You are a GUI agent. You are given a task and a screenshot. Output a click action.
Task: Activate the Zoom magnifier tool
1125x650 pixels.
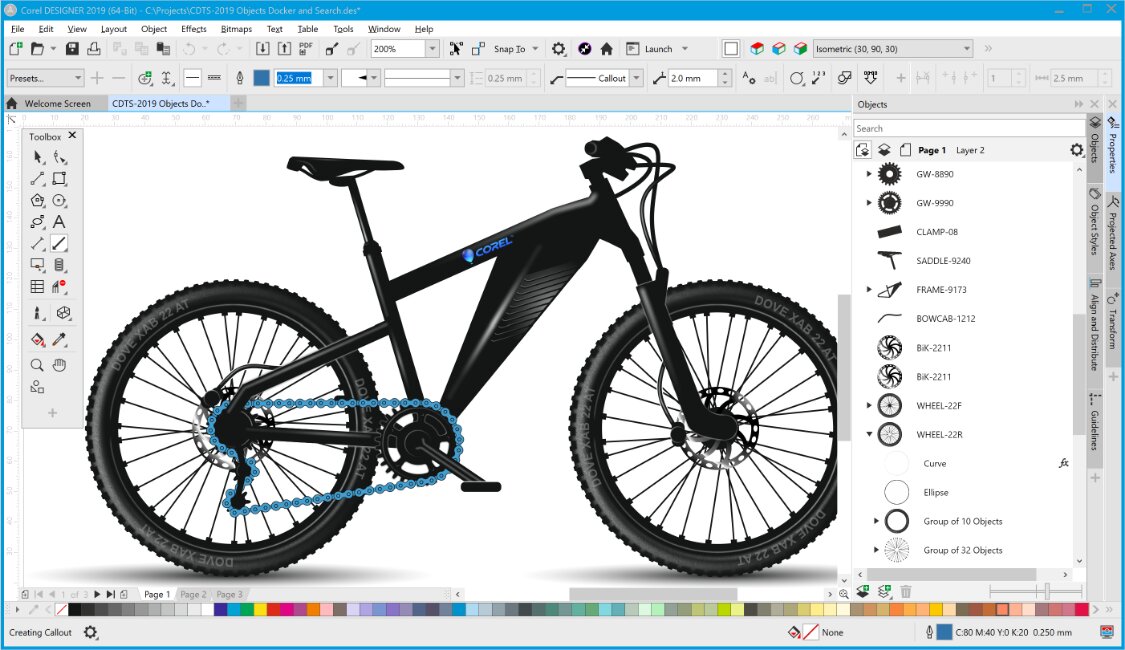[37, 365]
